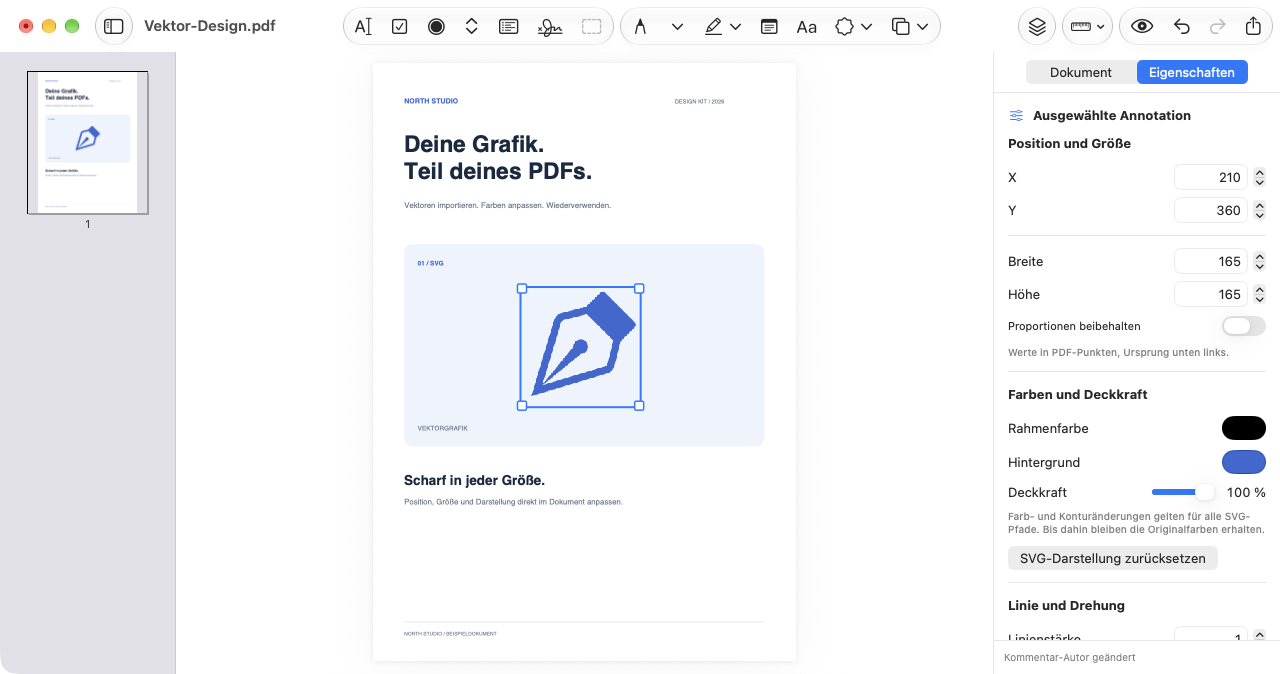The height and width of the screenshot is (674, 1280).
Task: Click the heading 'Deine Grafik.'
Action: tap(474, 144)
